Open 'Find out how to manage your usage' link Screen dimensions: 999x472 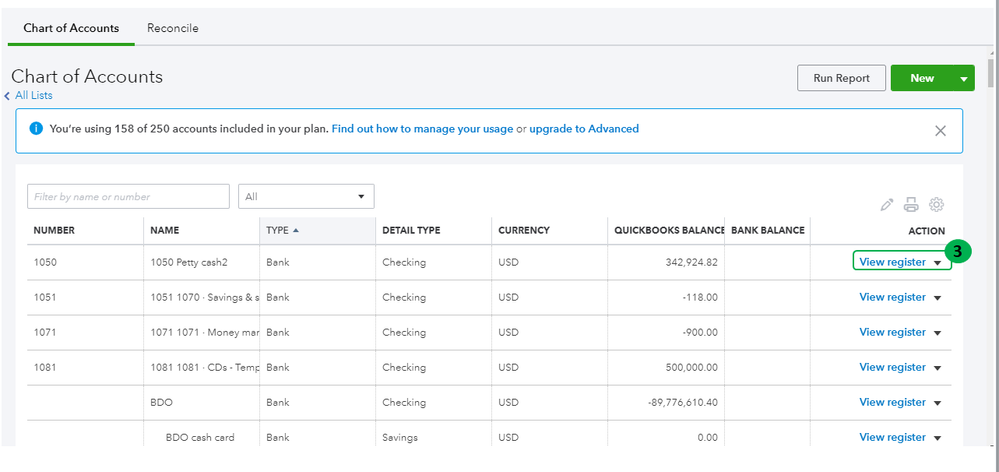click(422, 129)
